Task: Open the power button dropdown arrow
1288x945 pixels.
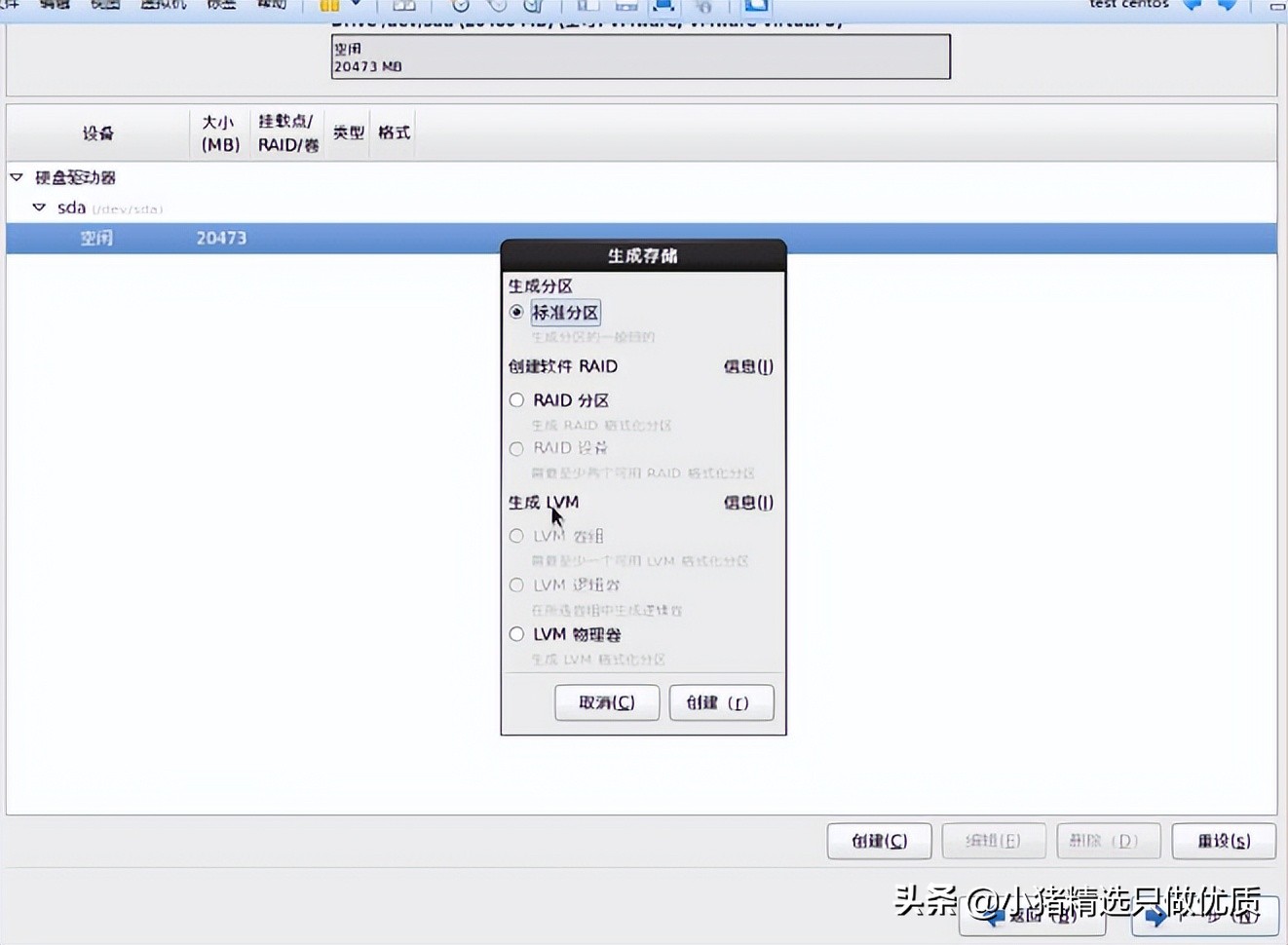Action: point(357,6)
